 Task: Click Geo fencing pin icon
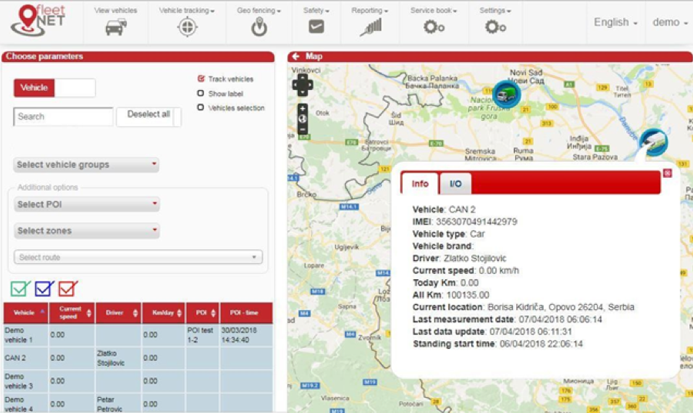[x=259, y=27]
